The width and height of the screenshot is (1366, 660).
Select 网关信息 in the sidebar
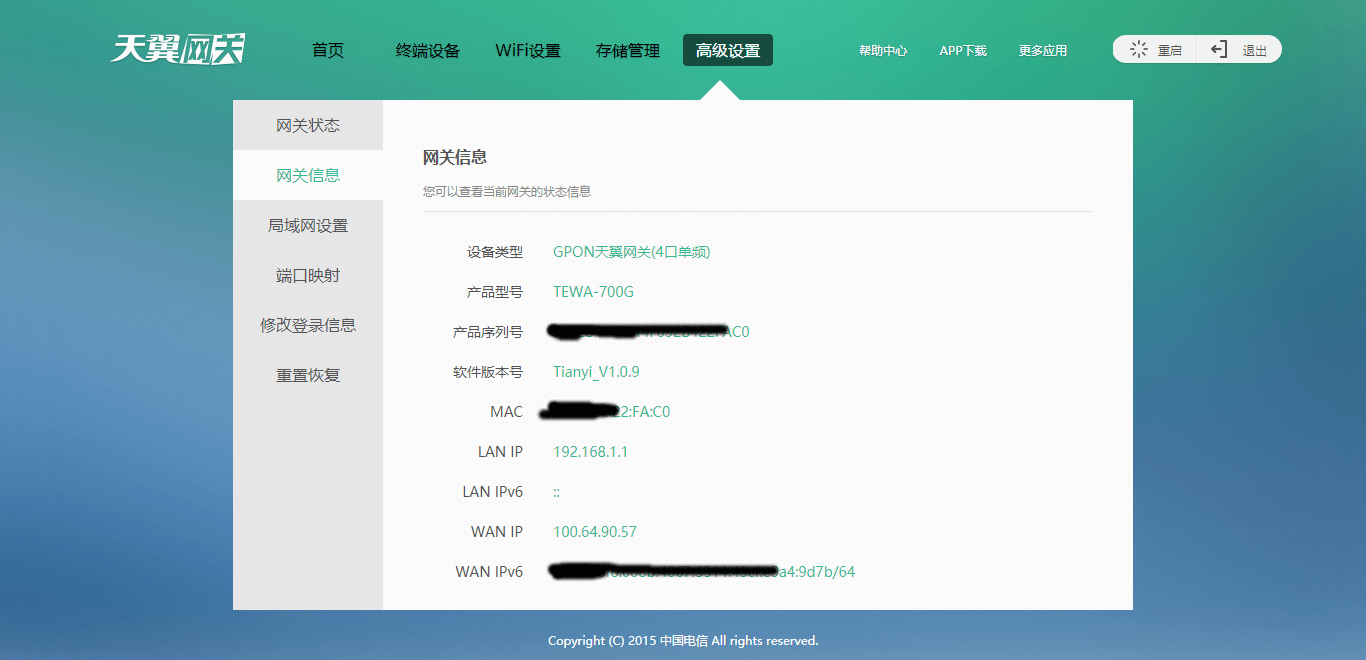[306, 175]
